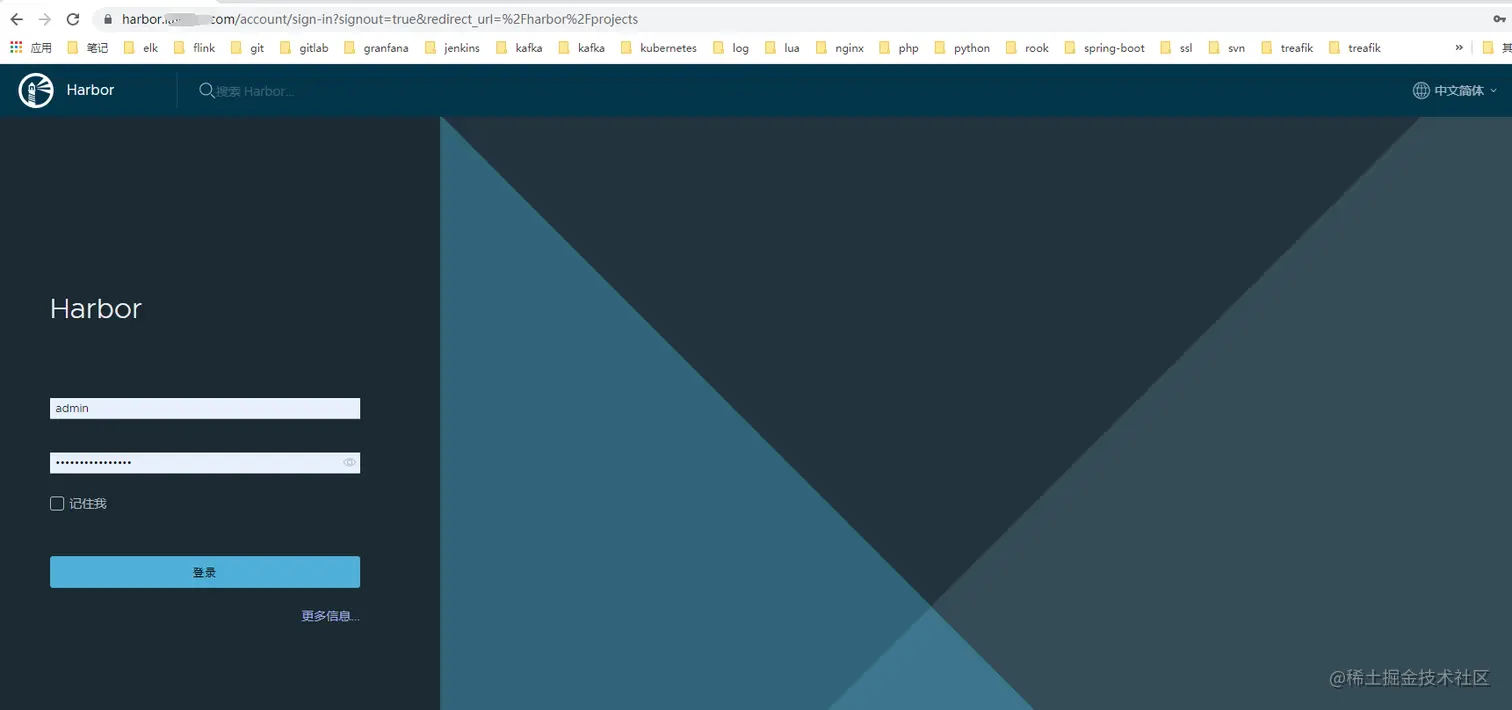Open the 笔记 bookmark folder
This screenshot has height=710, width=1512.
click(x=87, y=48)
